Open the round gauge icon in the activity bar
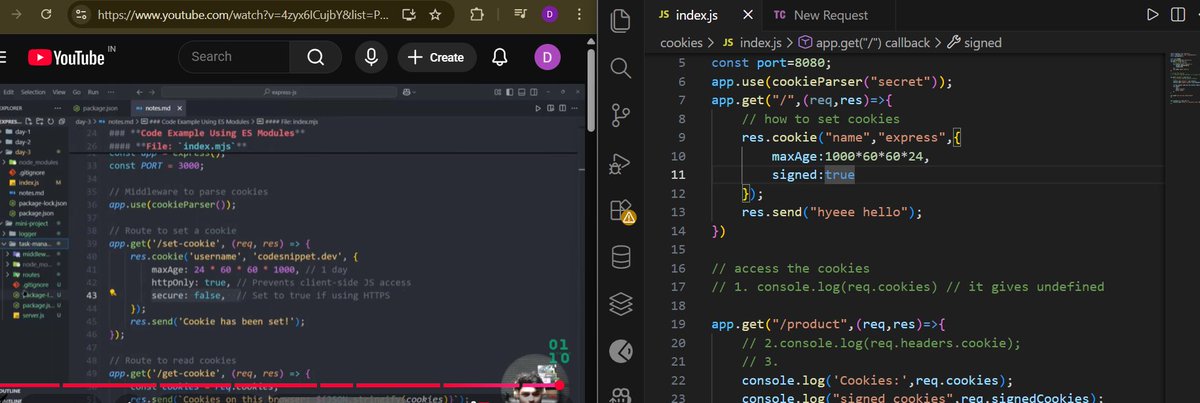This screenshot has width=1200, height=403. pos(621,352)
